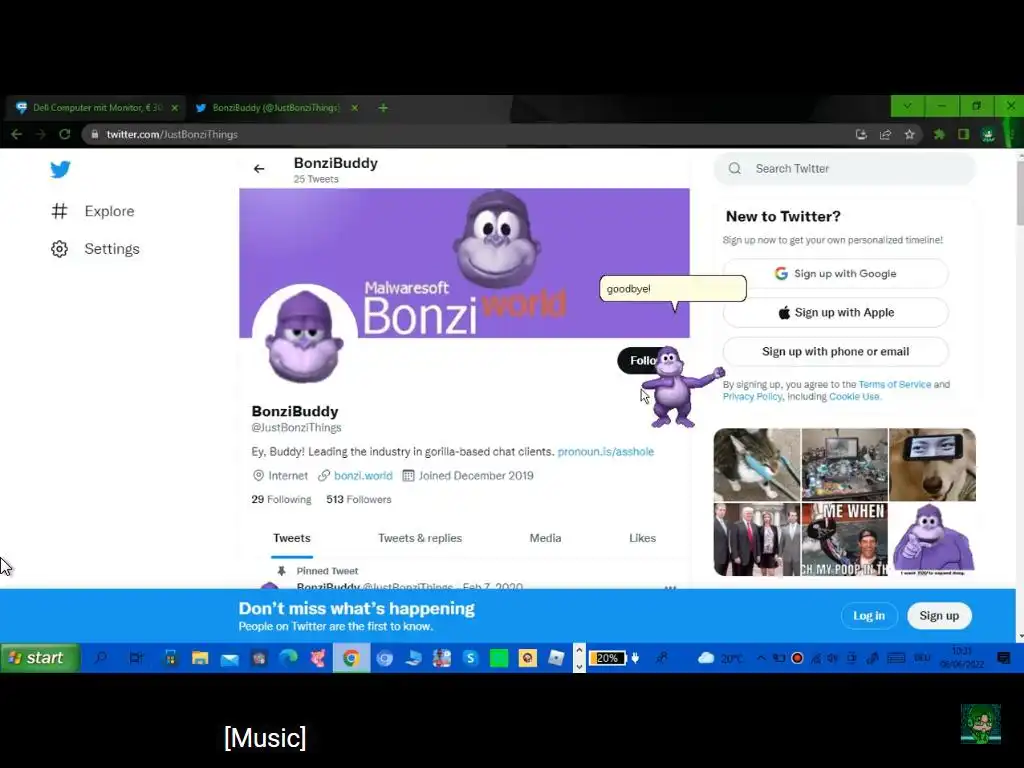Open Microsoft Store from the taskbar

tap(170, 658)
